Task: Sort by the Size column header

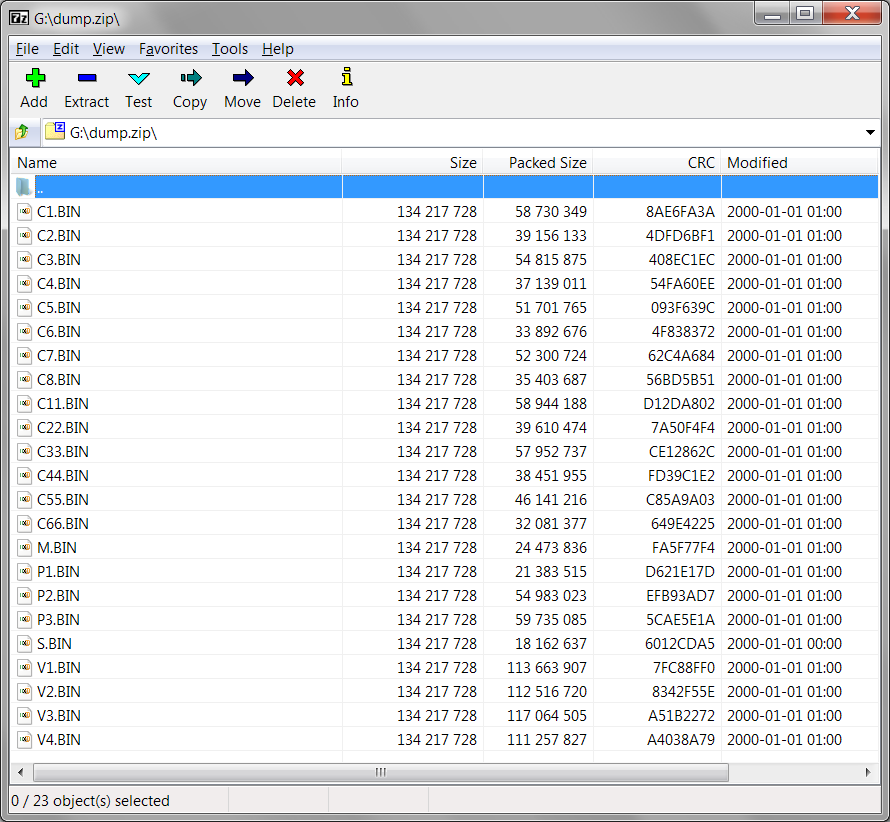Action: coord(412,163)
